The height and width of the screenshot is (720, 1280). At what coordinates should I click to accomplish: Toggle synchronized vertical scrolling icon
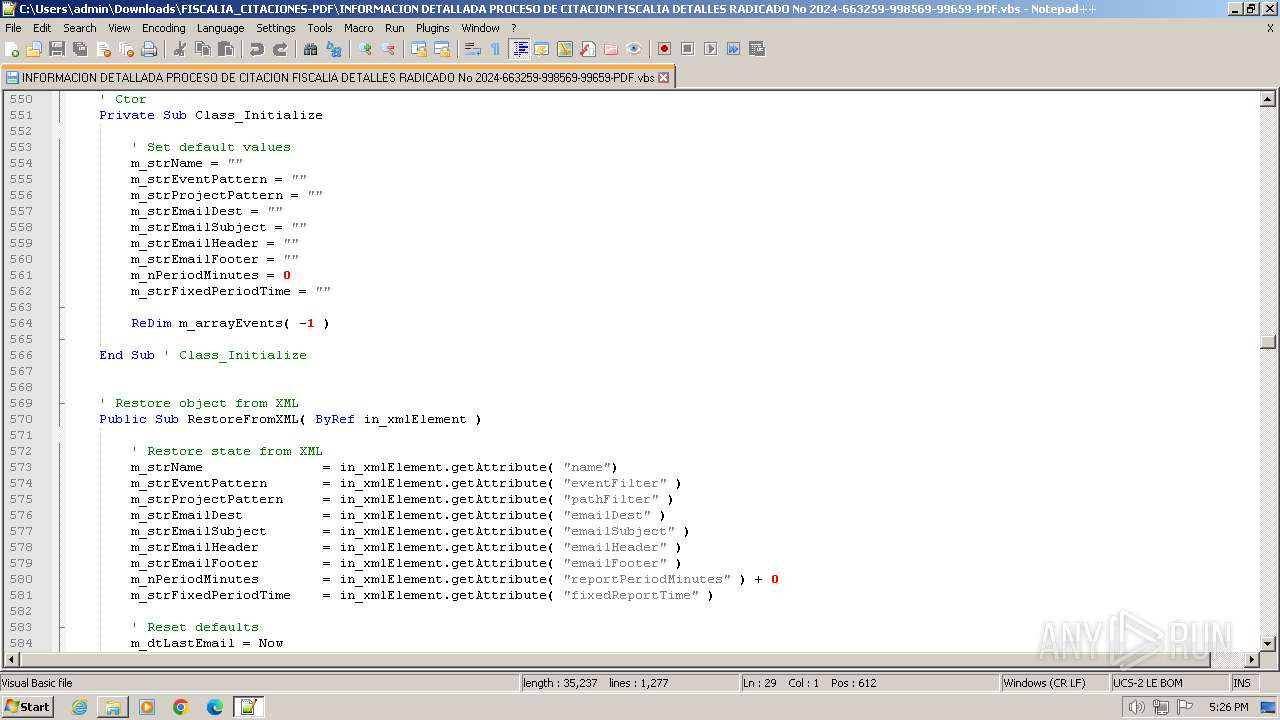coord(419,49)
